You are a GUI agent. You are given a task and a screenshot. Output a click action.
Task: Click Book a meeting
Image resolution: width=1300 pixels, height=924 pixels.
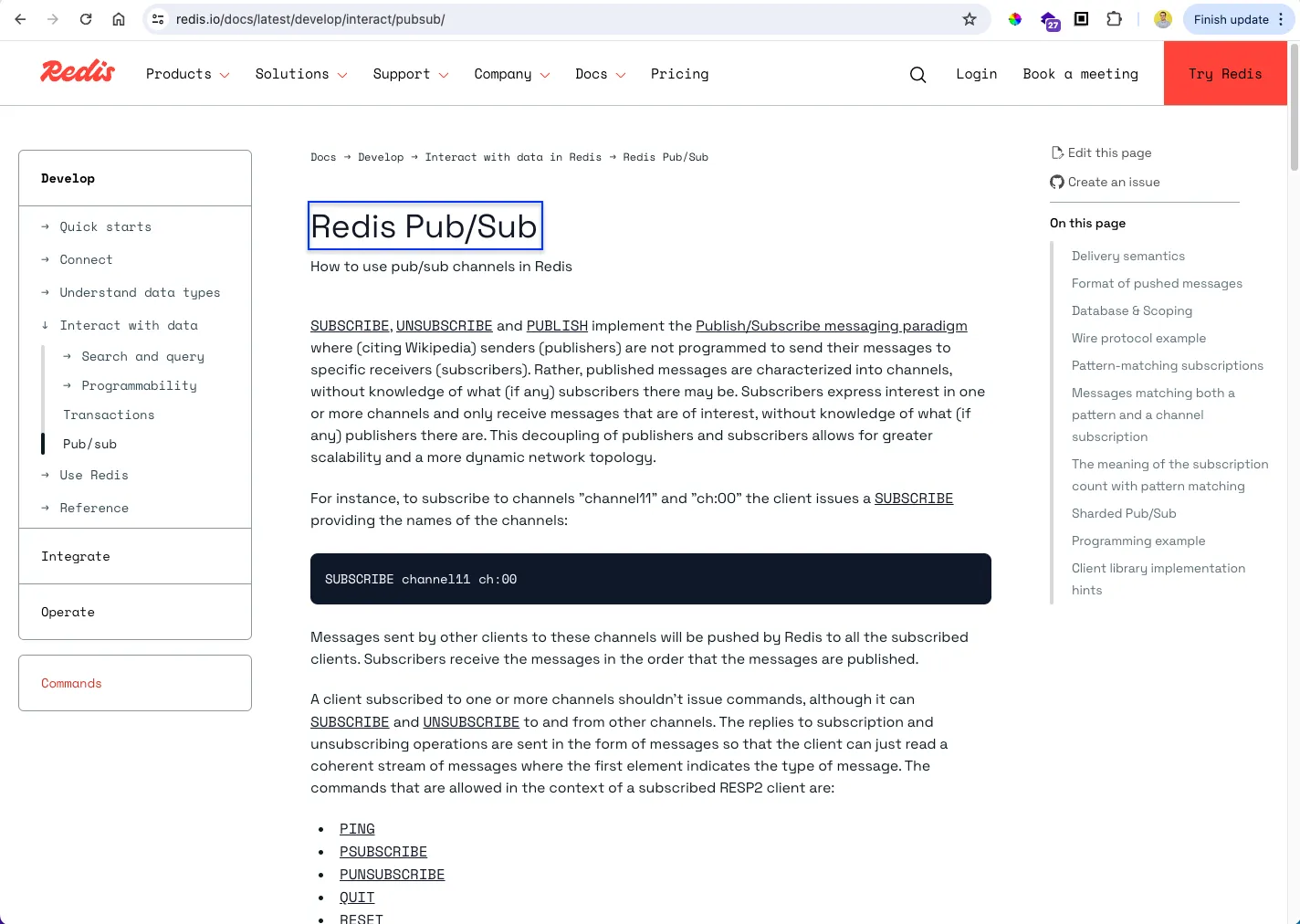[1080, 74]
